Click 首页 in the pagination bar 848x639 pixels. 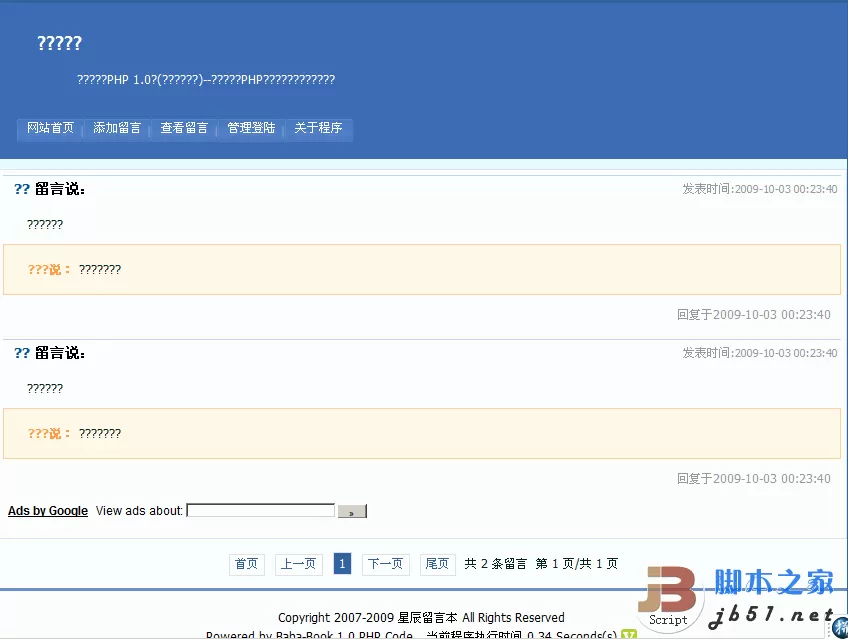coord(246,564)
